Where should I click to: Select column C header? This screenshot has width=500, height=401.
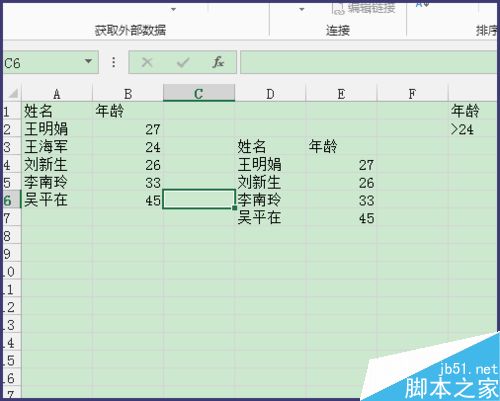[x=199, y=93]
